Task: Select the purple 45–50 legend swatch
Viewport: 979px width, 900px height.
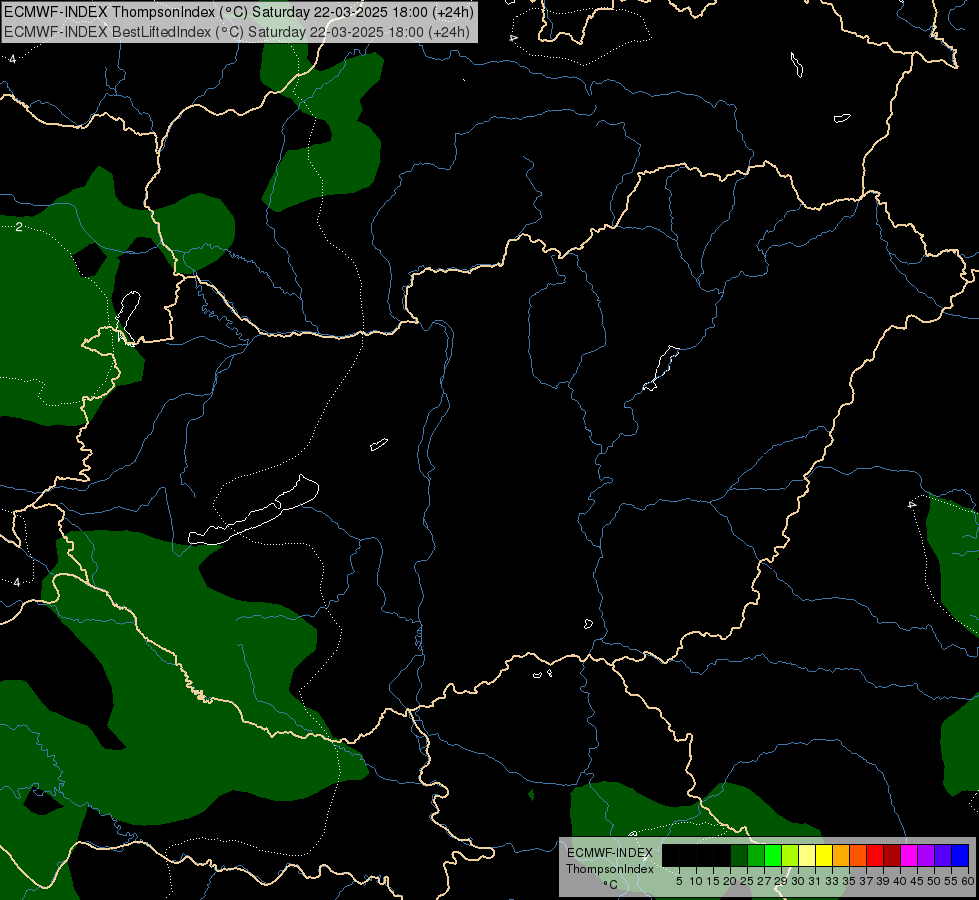Action: 926,855
